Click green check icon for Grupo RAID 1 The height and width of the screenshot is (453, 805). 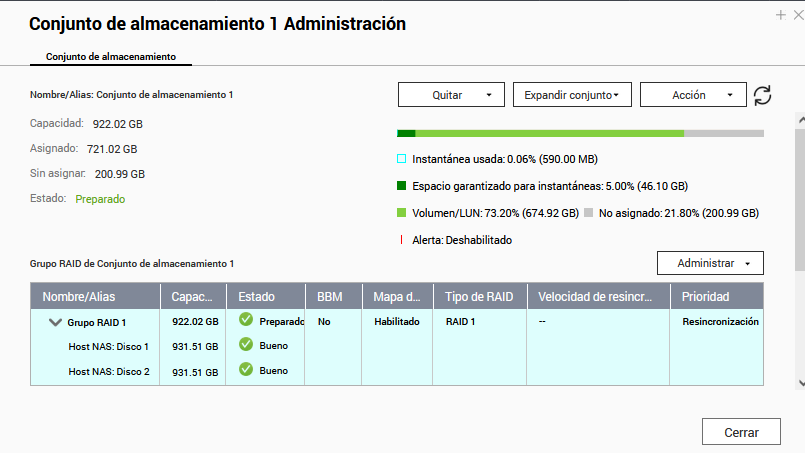coord(246,321)
